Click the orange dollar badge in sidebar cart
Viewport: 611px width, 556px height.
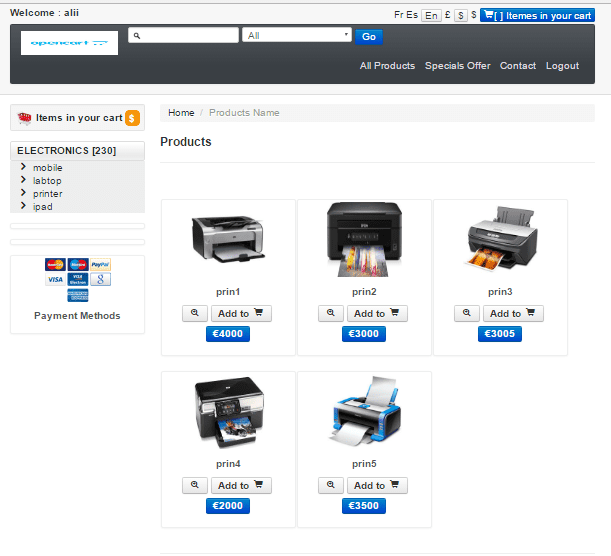(x=132, y=118)
